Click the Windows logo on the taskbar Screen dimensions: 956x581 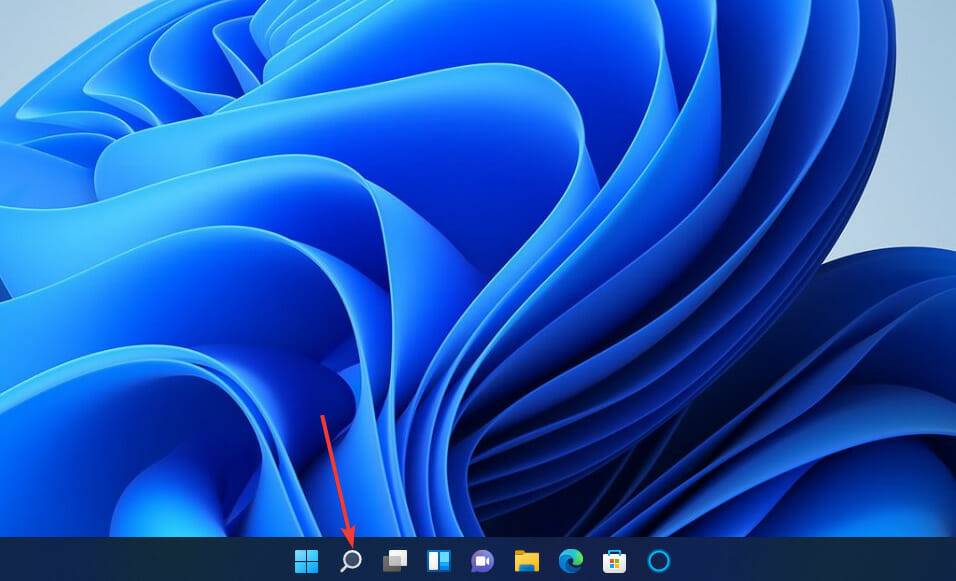click(x=304, y=560)
